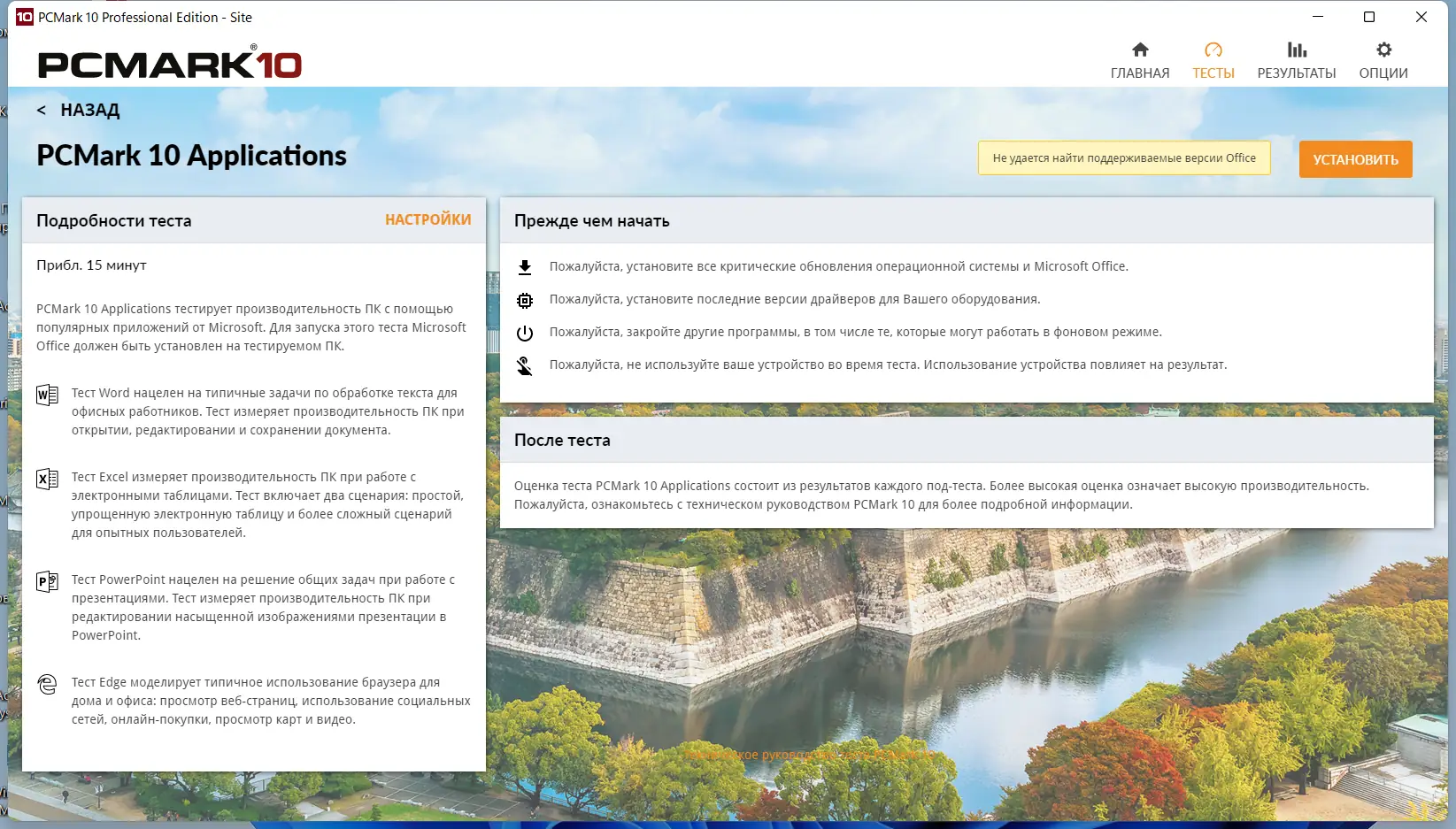The height and width of the screenshot is (829, 1456).
Task: Maximize the PCMark 10 window
Action: click(1369, 17)
